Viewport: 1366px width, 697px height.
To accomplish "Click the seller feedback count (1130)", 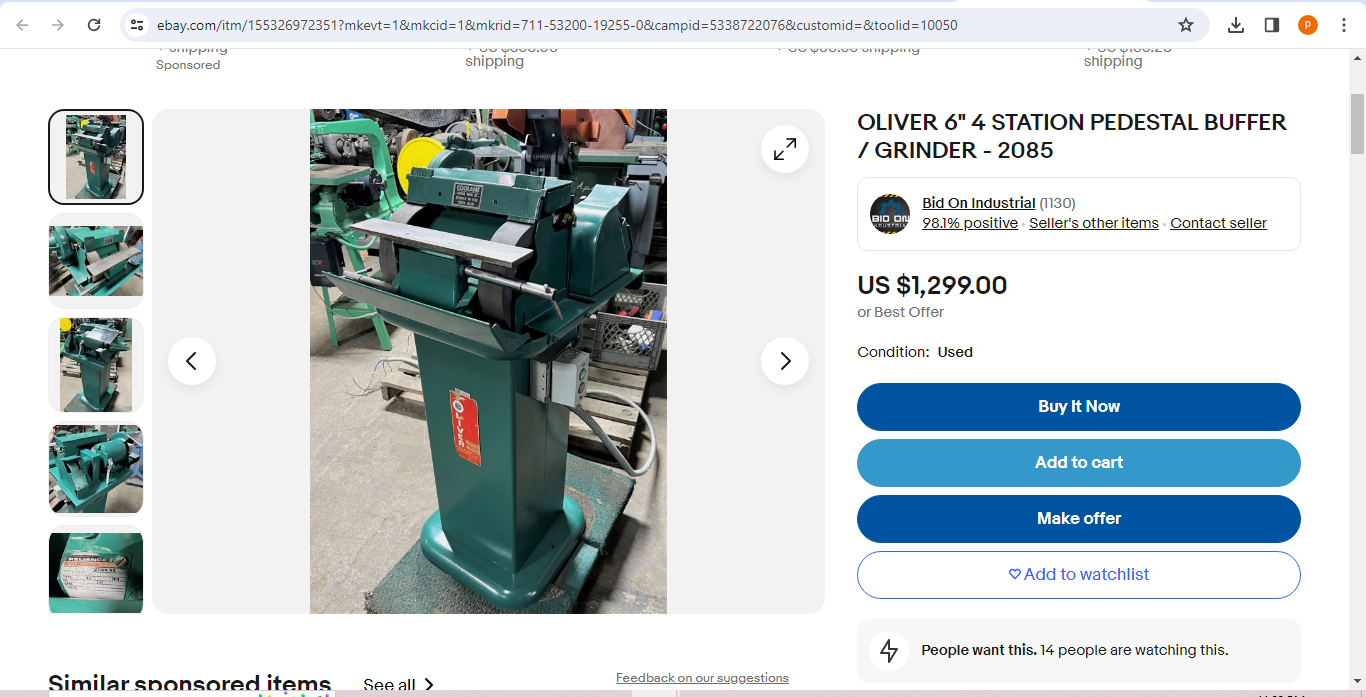I will [1057, 203].
